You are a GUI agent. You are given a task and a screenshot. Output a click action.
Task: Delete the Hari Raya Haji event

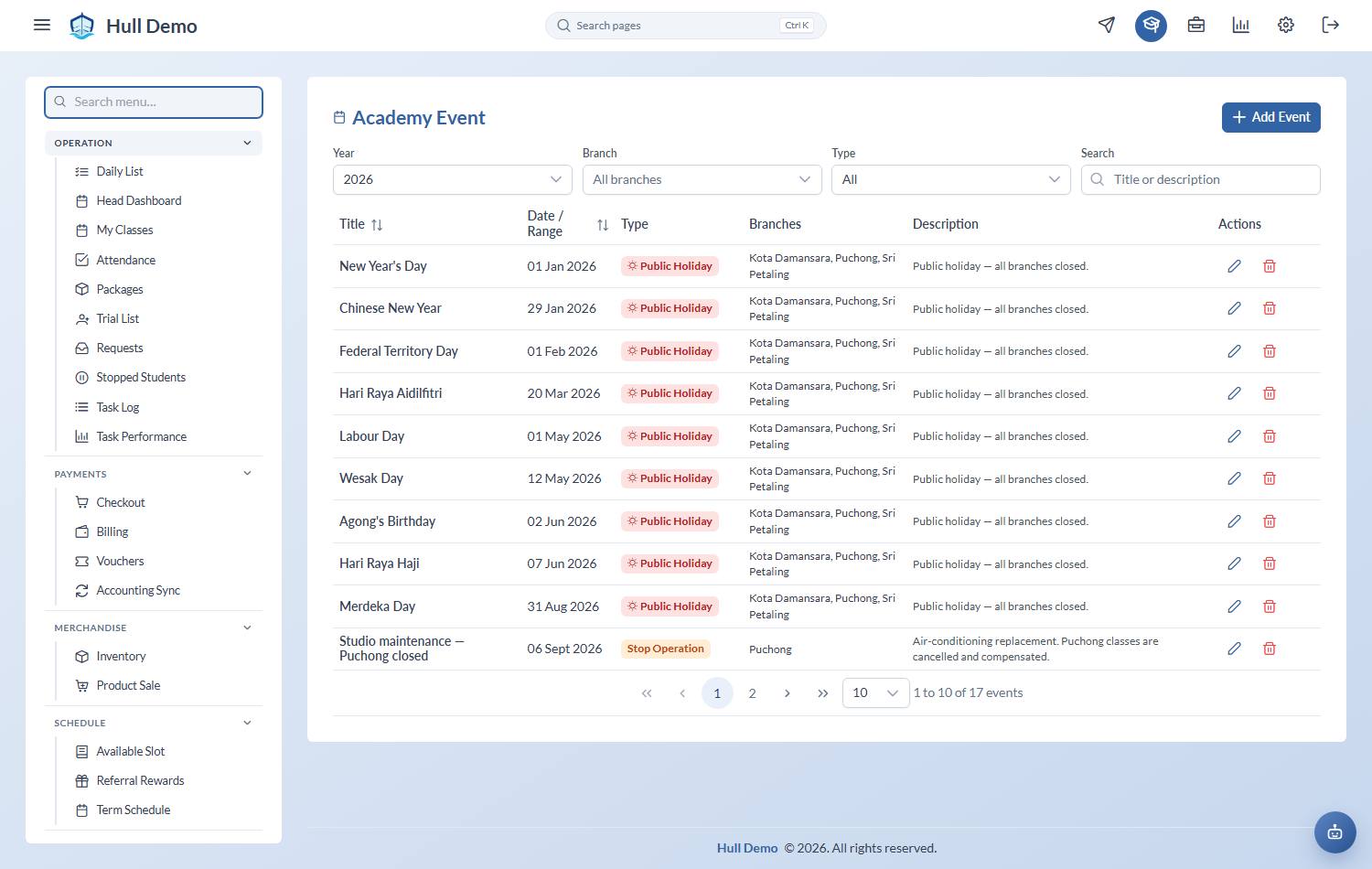coord(1270,563)
